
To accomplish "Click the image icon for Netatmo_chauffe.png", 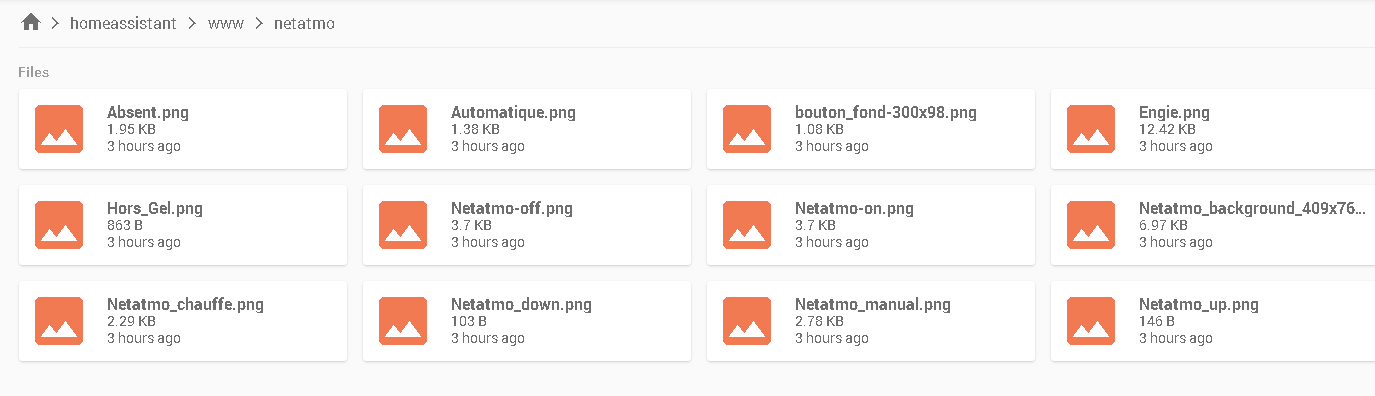I will tap(59, 321).
